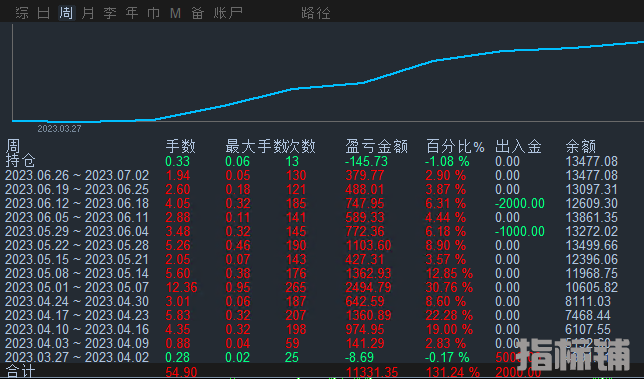Click the 13097.31 balance value

(591, 190)
